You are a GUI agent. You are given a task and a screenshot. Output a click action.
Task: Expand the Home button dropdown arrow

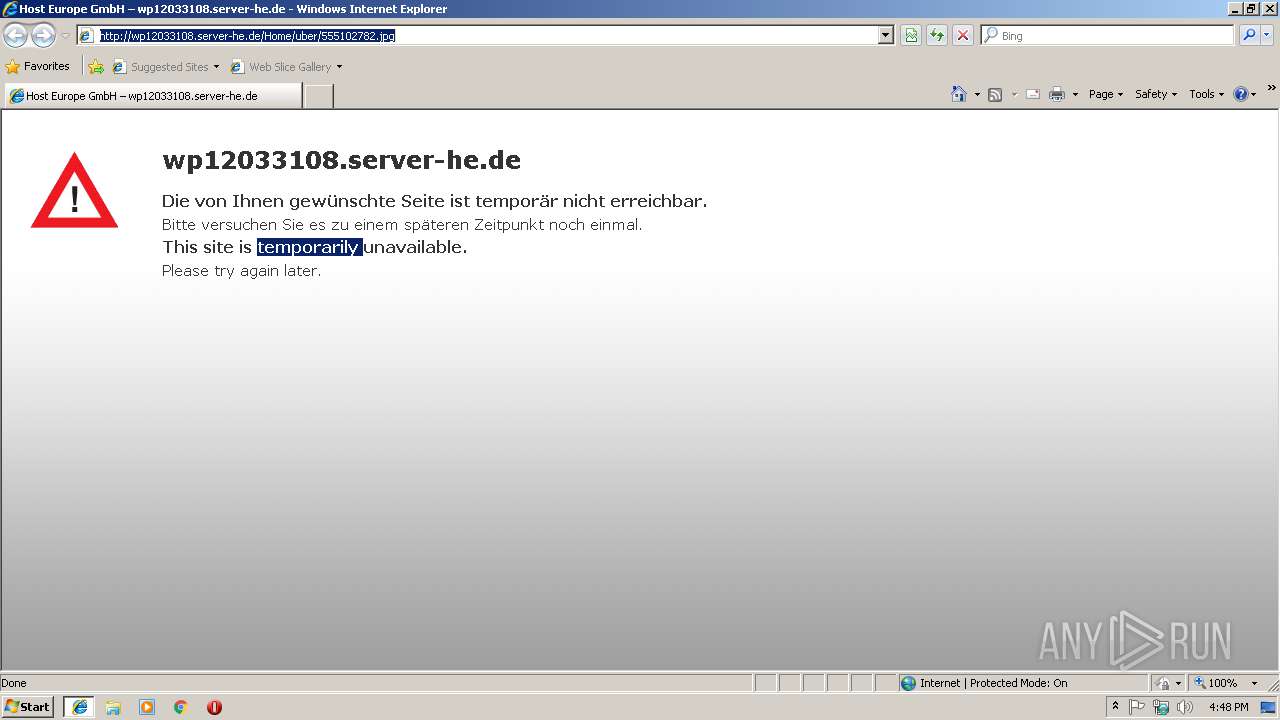tap(977, 94)
